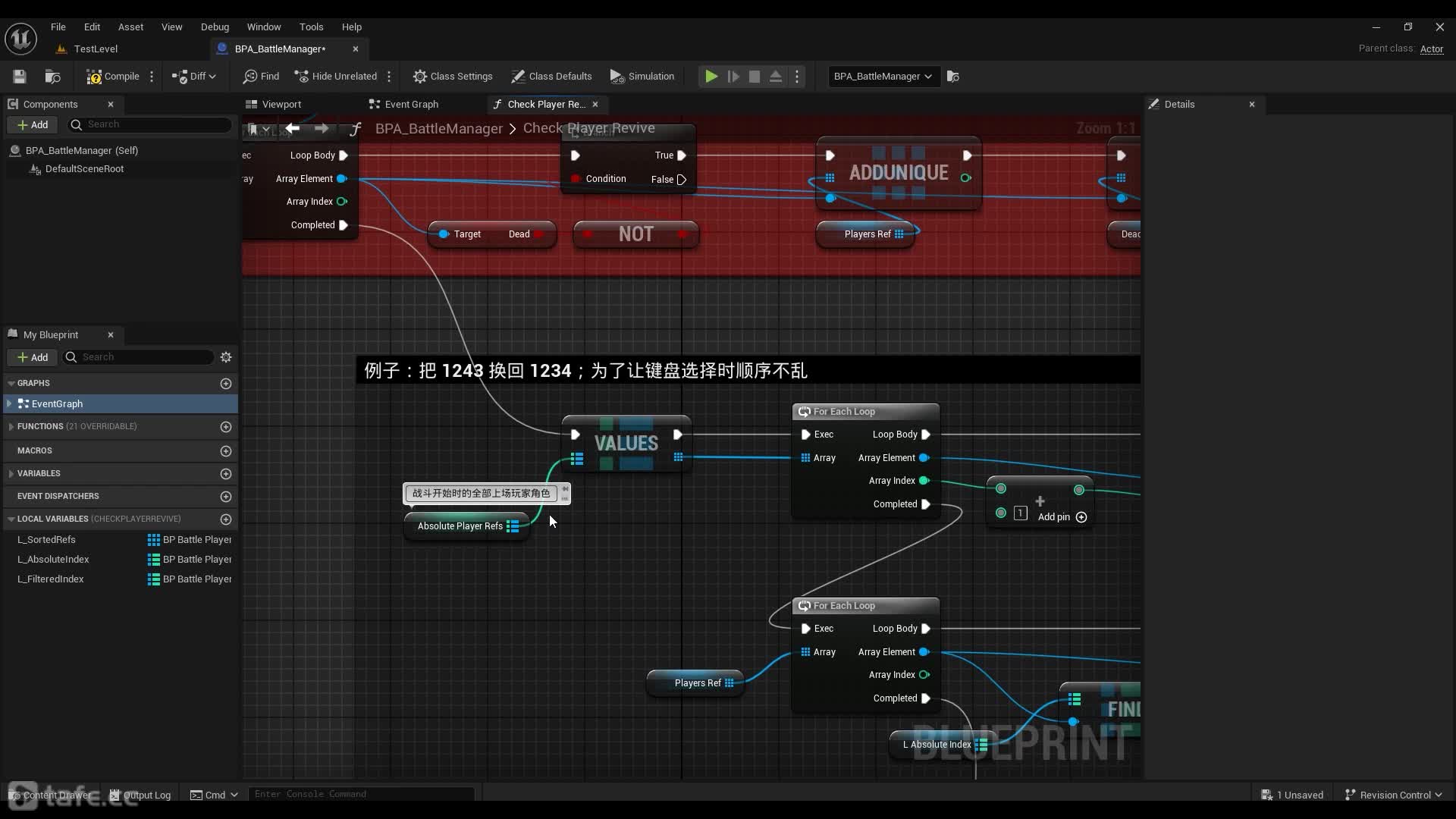The width and height of the screenshot is (1456, 819).
Task: Click the Components search field
Action: [149, 124]
